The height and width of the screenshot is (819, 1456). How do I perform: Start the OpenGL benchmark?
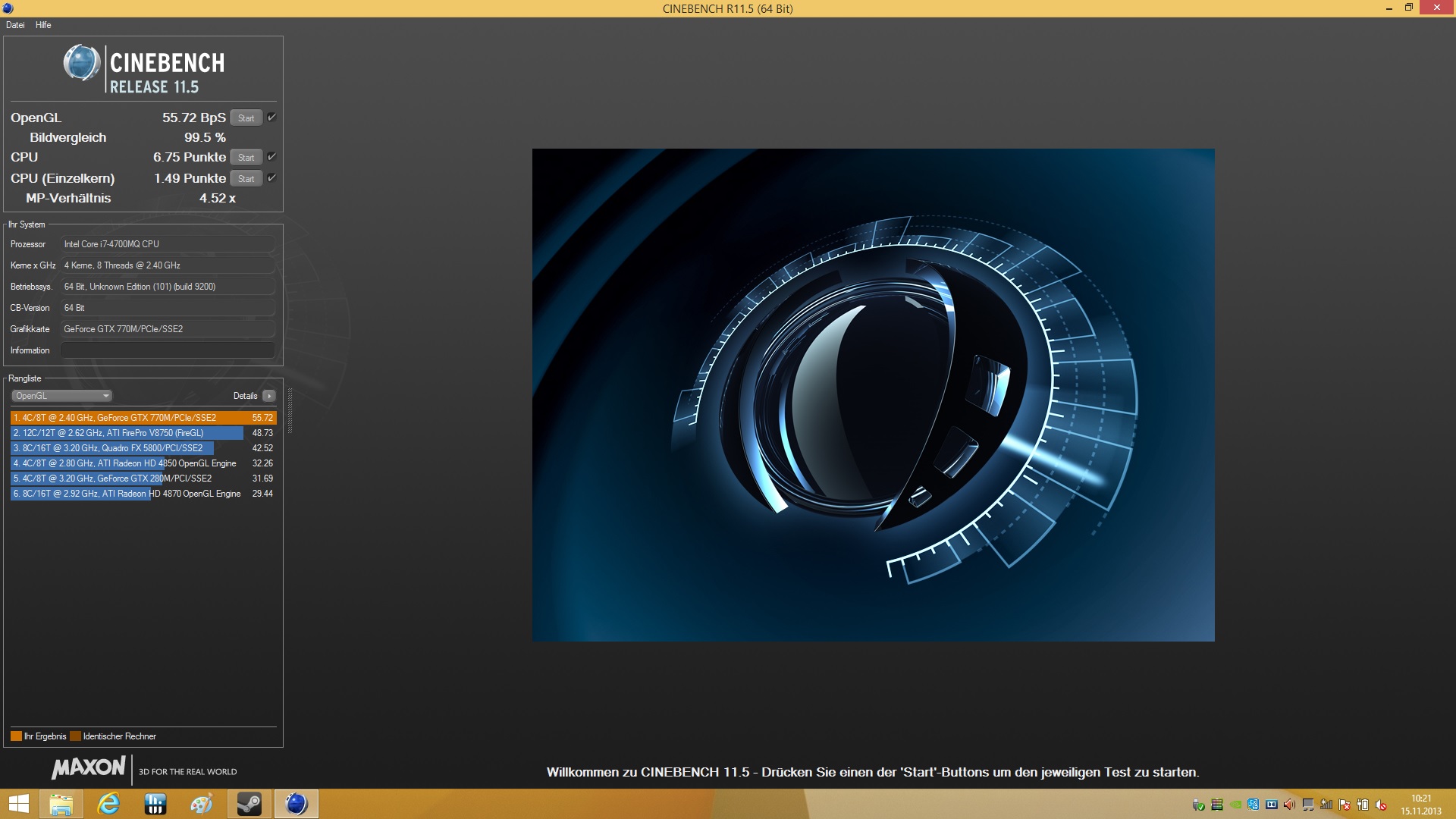246,118
